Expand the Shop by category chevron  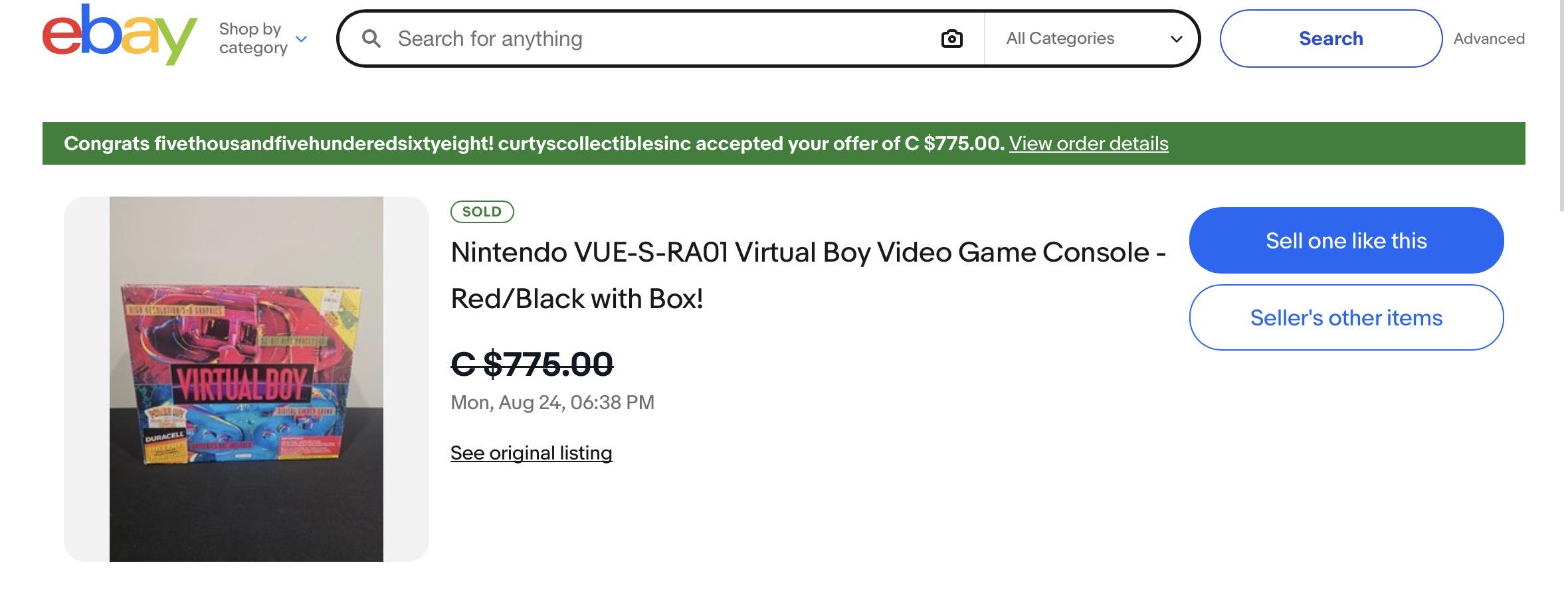[301, 39]
